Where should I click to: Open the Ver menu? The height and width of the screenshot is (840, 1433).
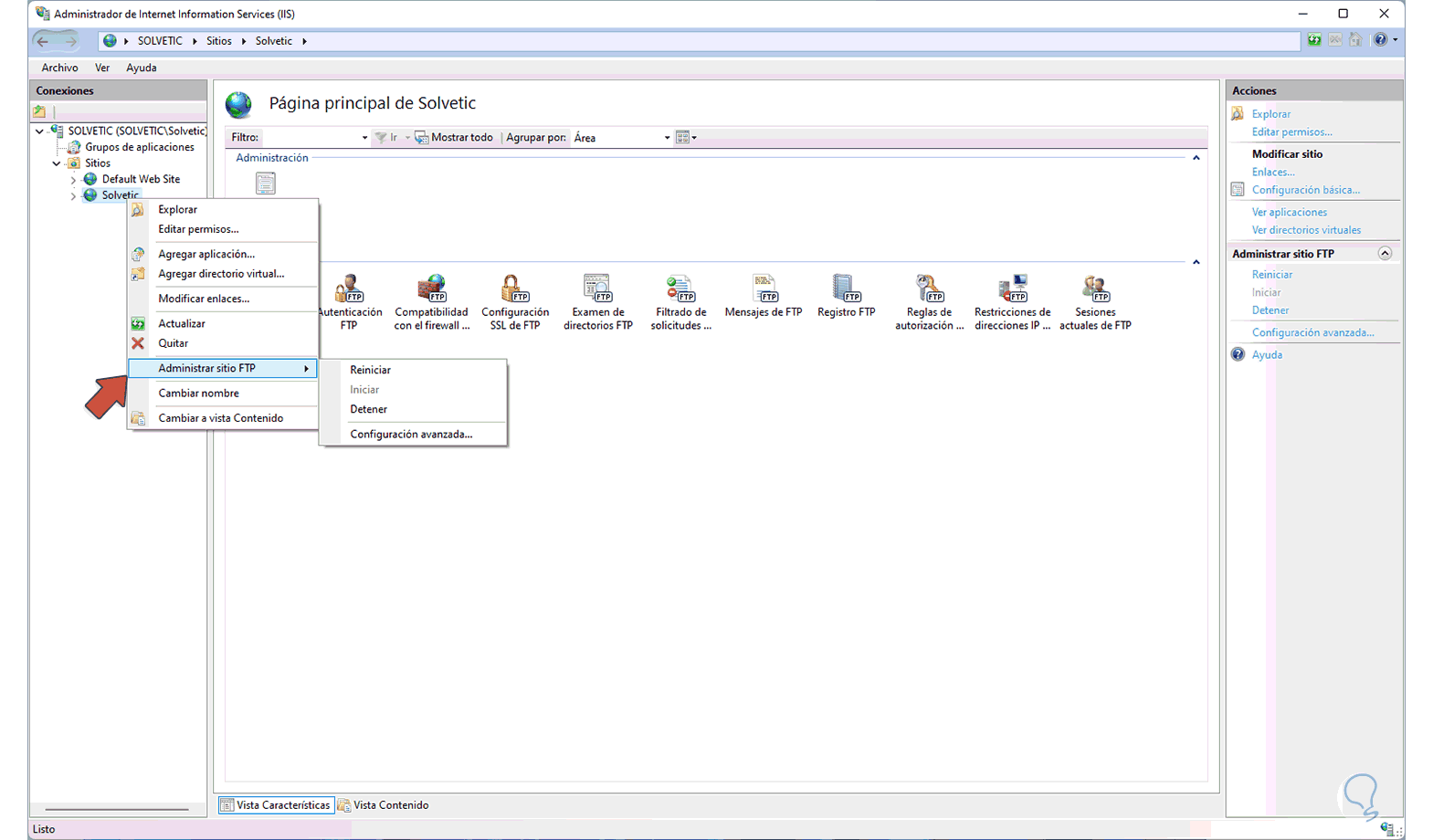point(102,68)
